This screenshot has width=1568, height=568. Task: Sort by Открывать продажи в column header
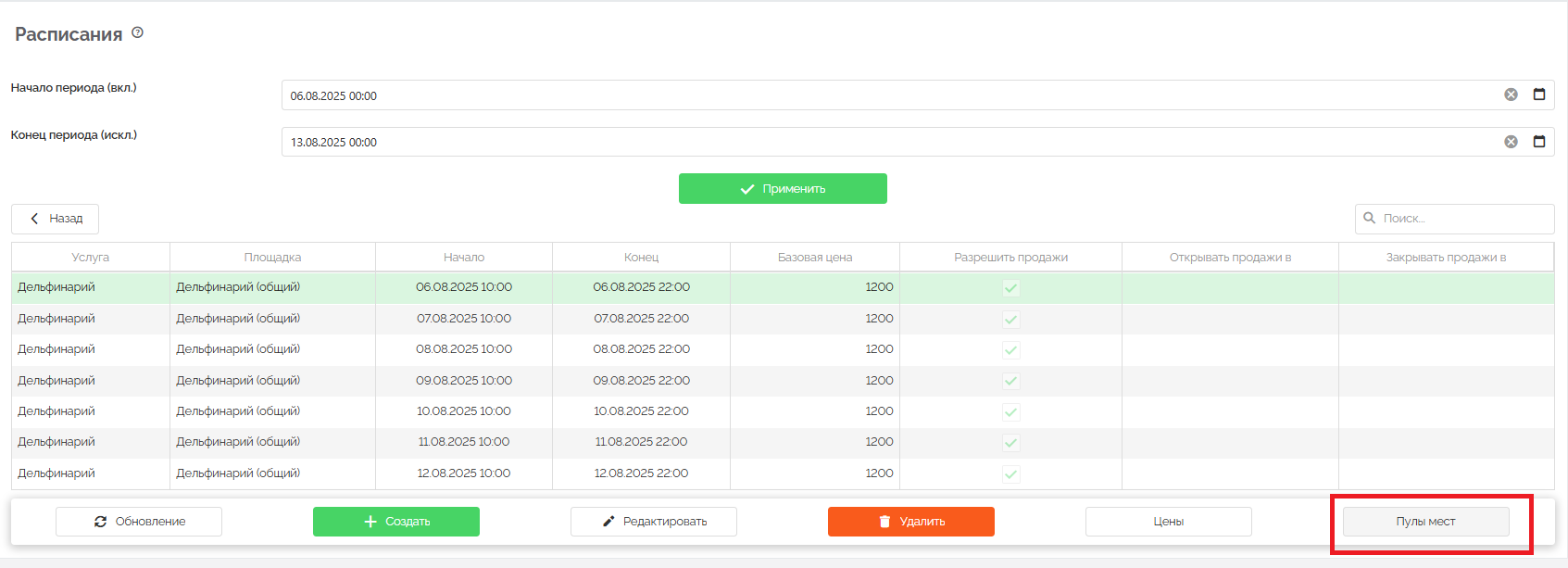(x=1230, y=258)
